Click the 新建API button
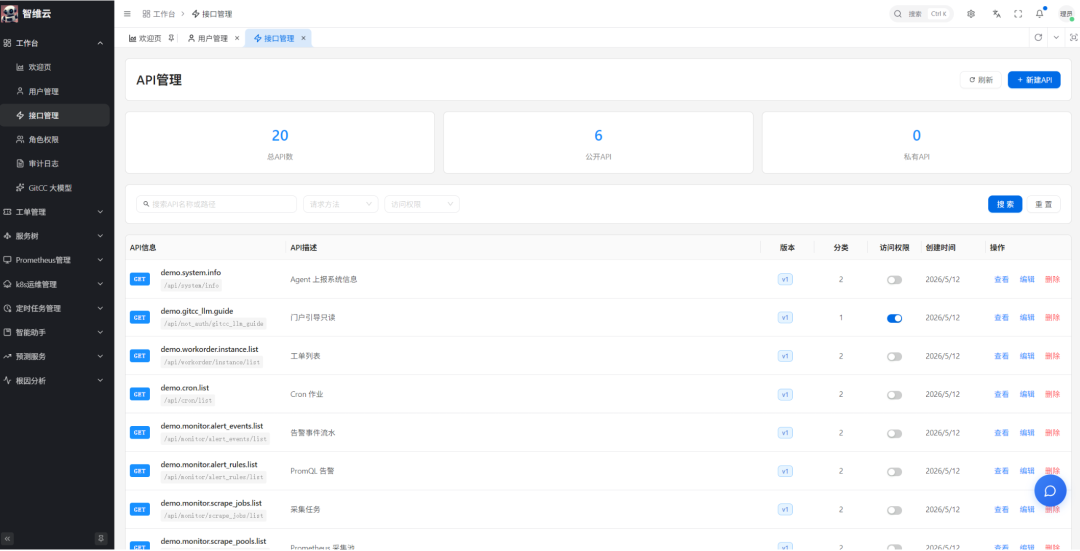The width and height of the screenshot is (1080, 551). [x=1034, y=80]
